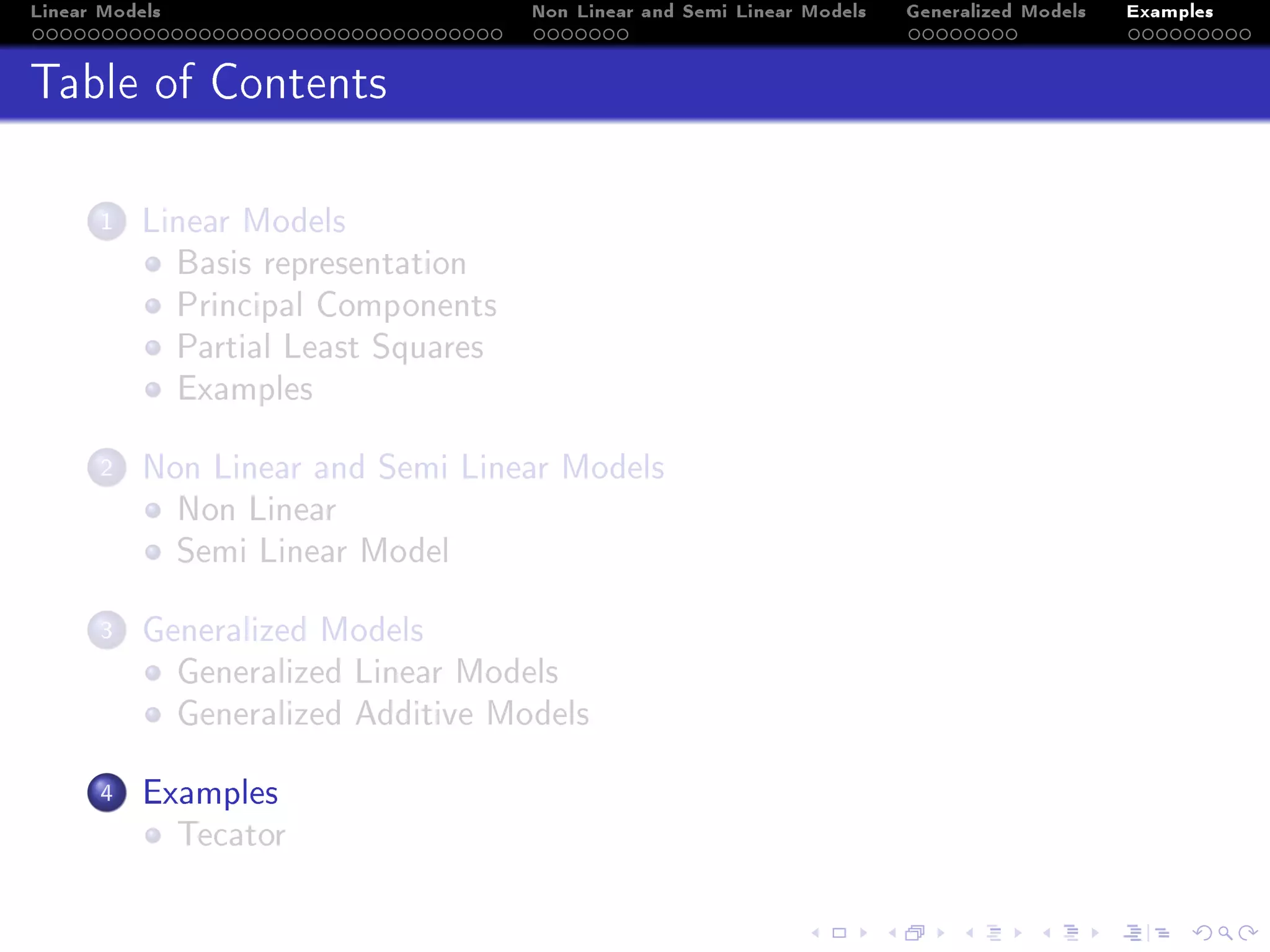Jump to Semi Linear Model subsection
This screenshot has width=1270, height=952.
pos(313,551)
